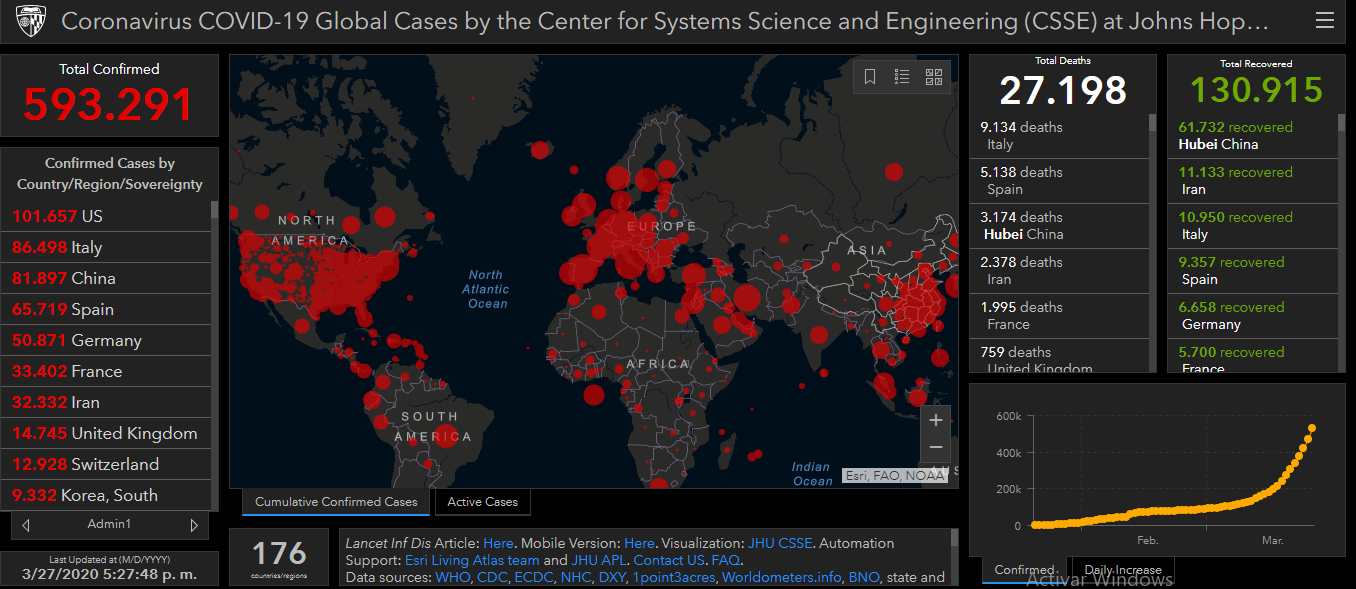The image size is (1356, 589).
Task: Click the Total Confirmed count 593.291
Action: pos(108,104)
